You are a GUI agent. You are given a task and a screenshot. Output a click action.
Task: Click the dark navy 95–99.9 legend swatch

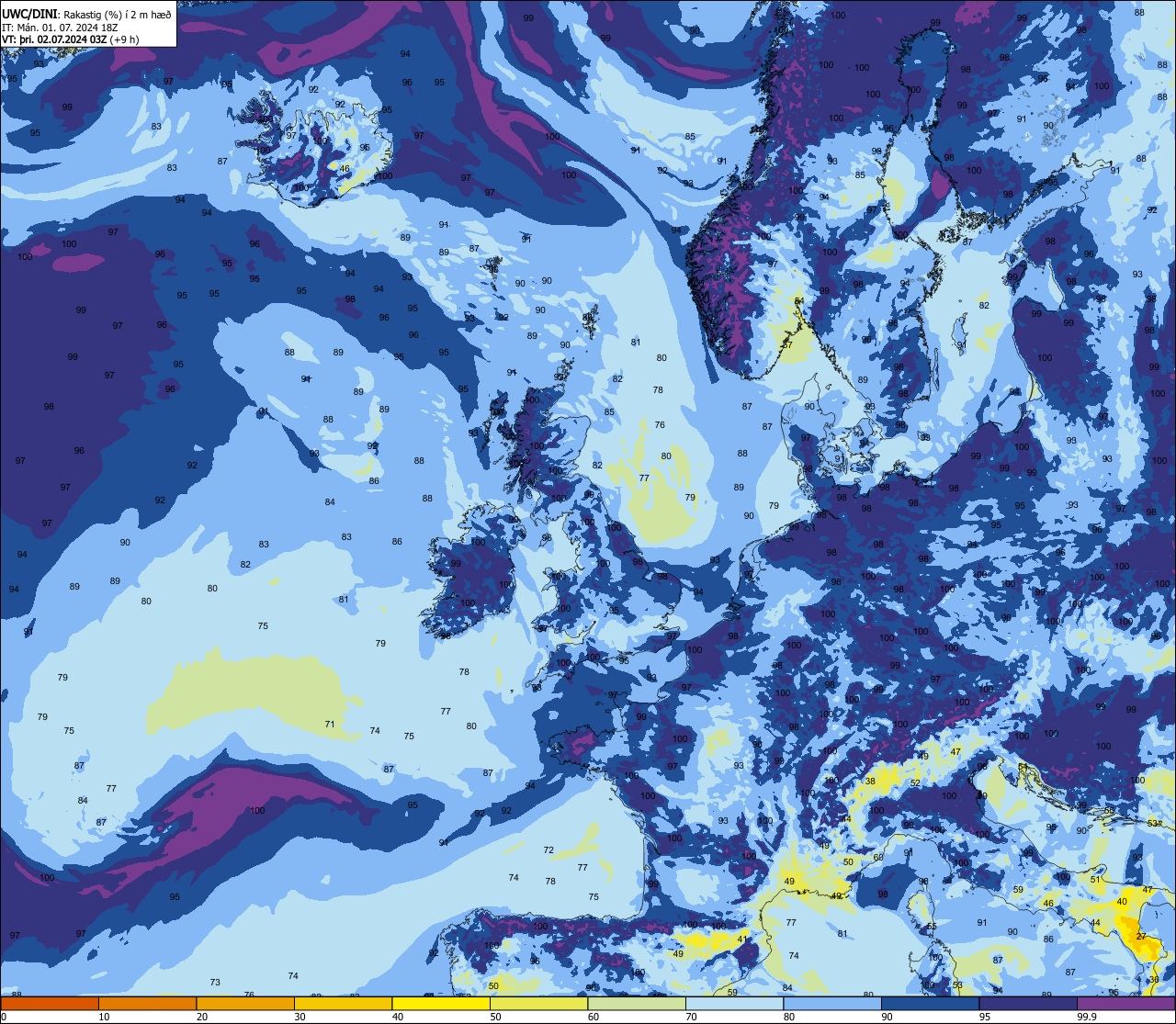(1028, 1004)
